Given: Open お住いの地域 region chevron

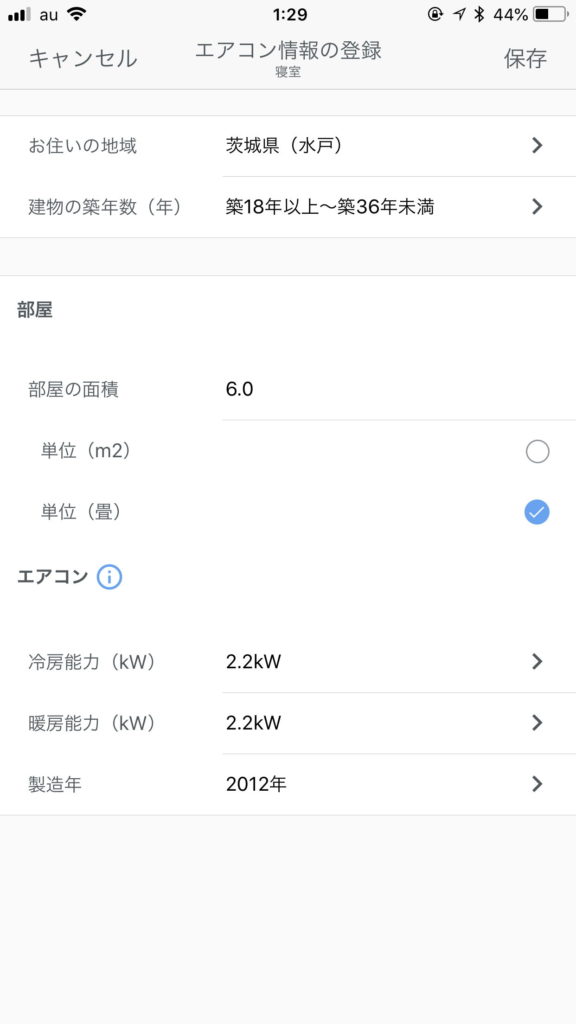Looking at the screenshot, I should [x=537, y=146].
